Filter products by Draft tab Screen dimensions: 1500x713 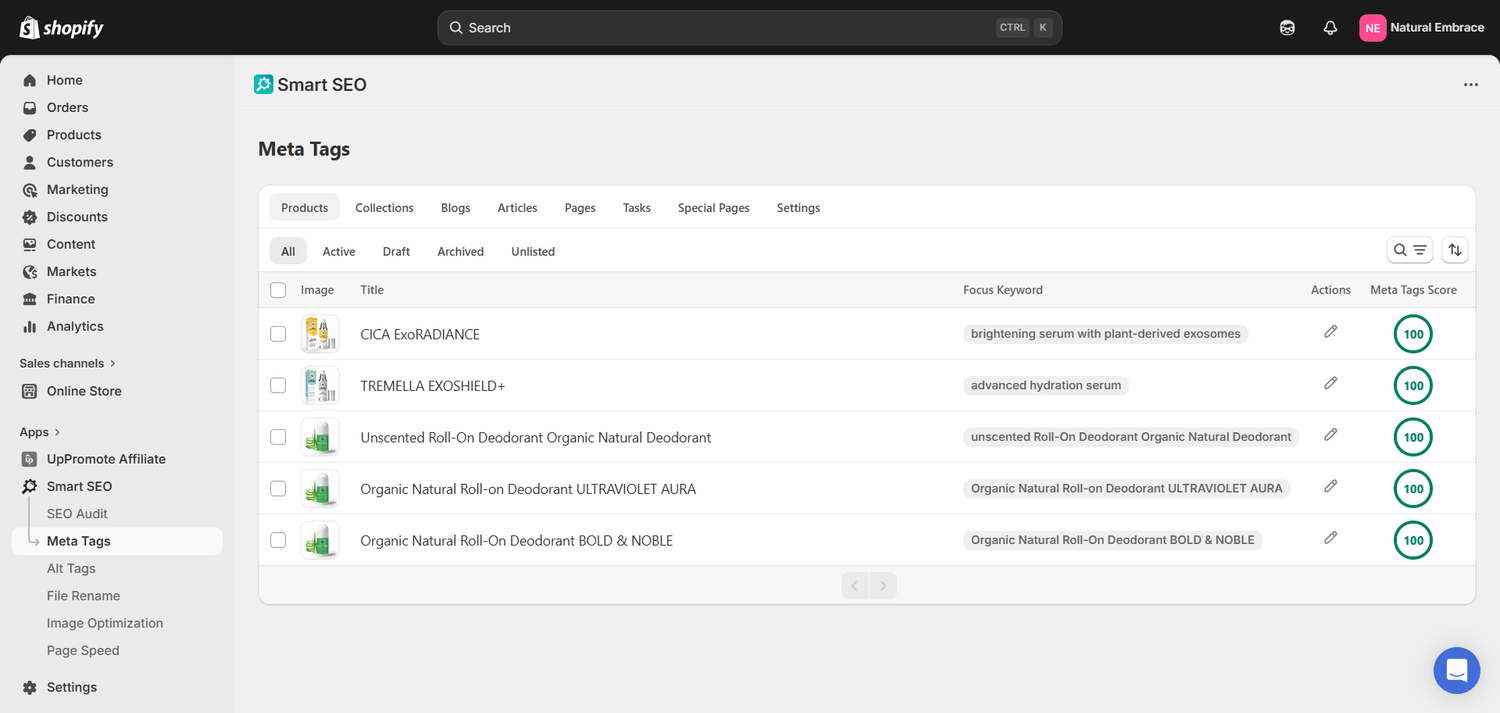[x=396, y=252]
